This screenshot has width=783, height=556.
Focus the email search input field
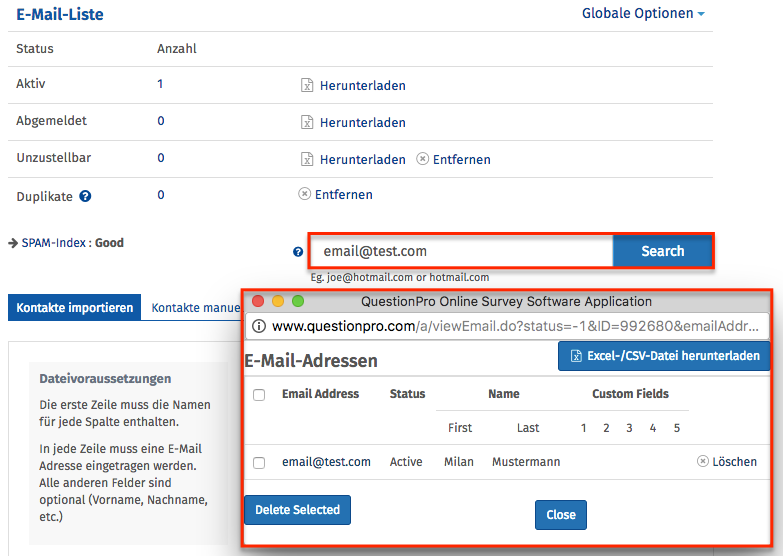pyautogui.click(x=462, y=251)
